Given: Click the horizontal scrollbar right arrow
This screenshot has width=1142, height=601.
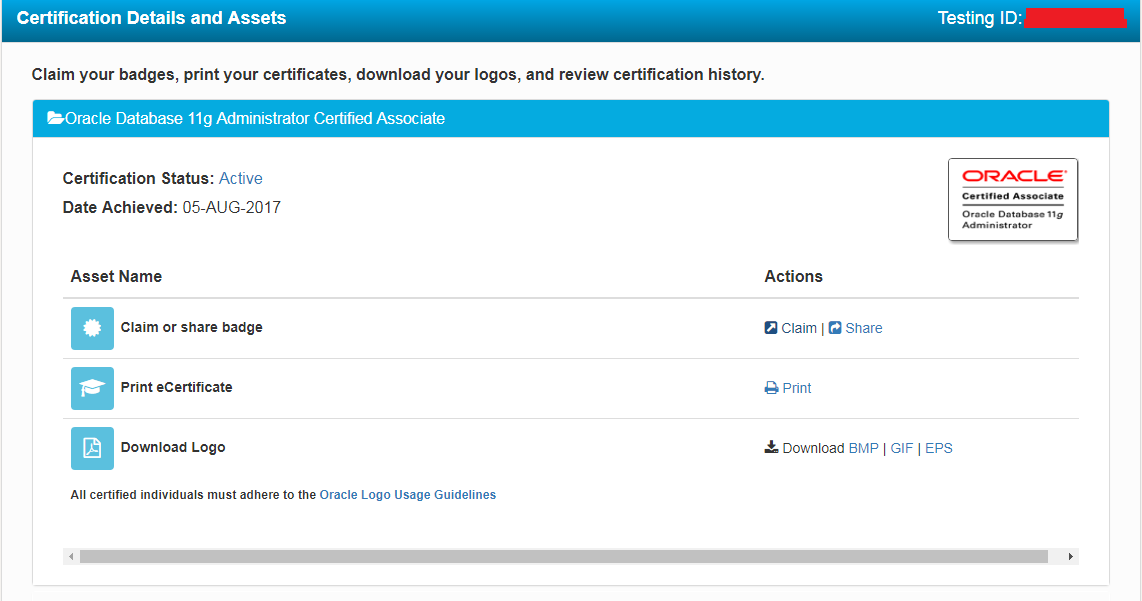Looking at the screenshot, I should pos(1071,557).
